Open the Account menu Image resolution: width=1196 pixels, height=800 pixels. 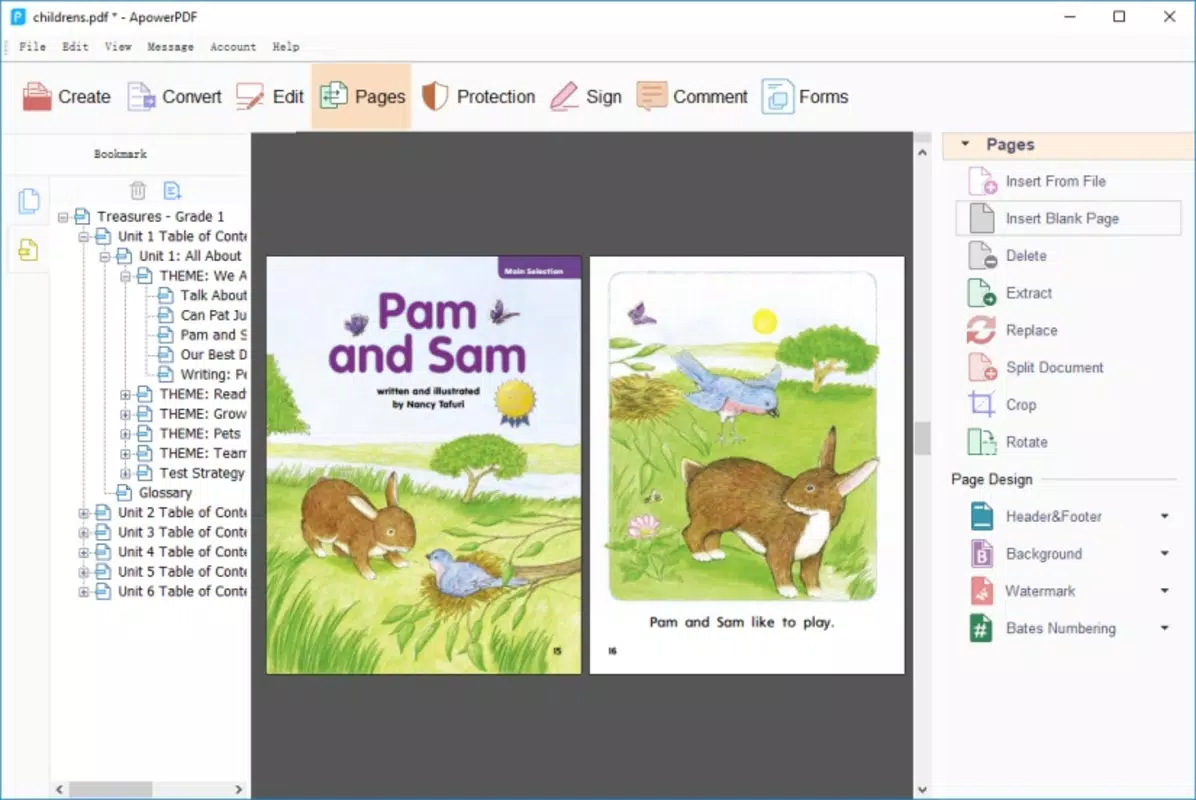(233, 47)
